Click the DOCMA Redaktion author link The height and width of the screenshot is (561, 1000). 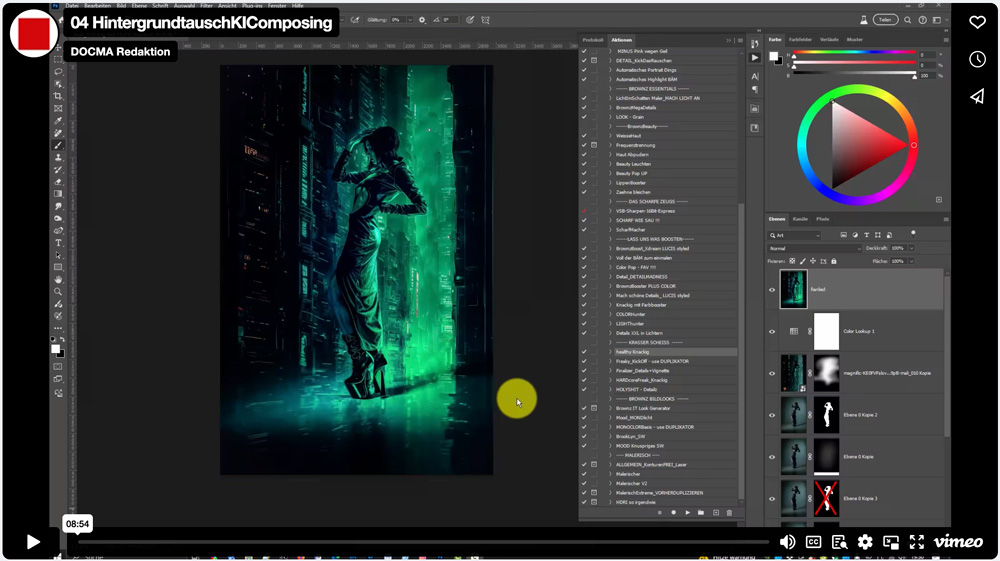[120, 51]
